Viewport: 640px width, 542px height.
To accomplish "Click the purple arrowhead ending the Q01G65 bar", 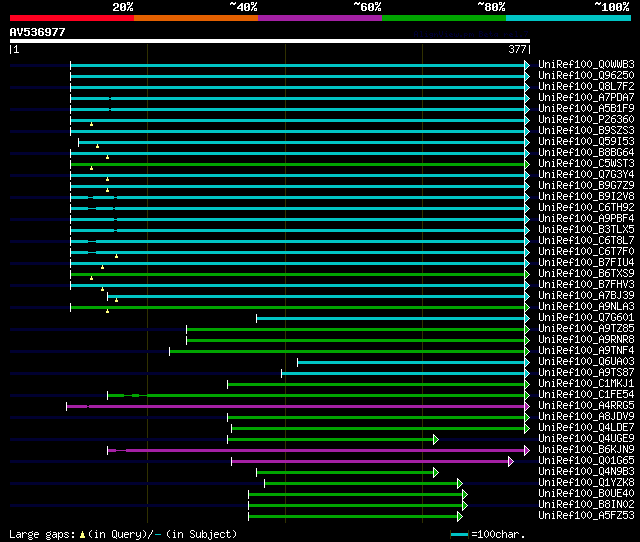I will pos(511,462).
